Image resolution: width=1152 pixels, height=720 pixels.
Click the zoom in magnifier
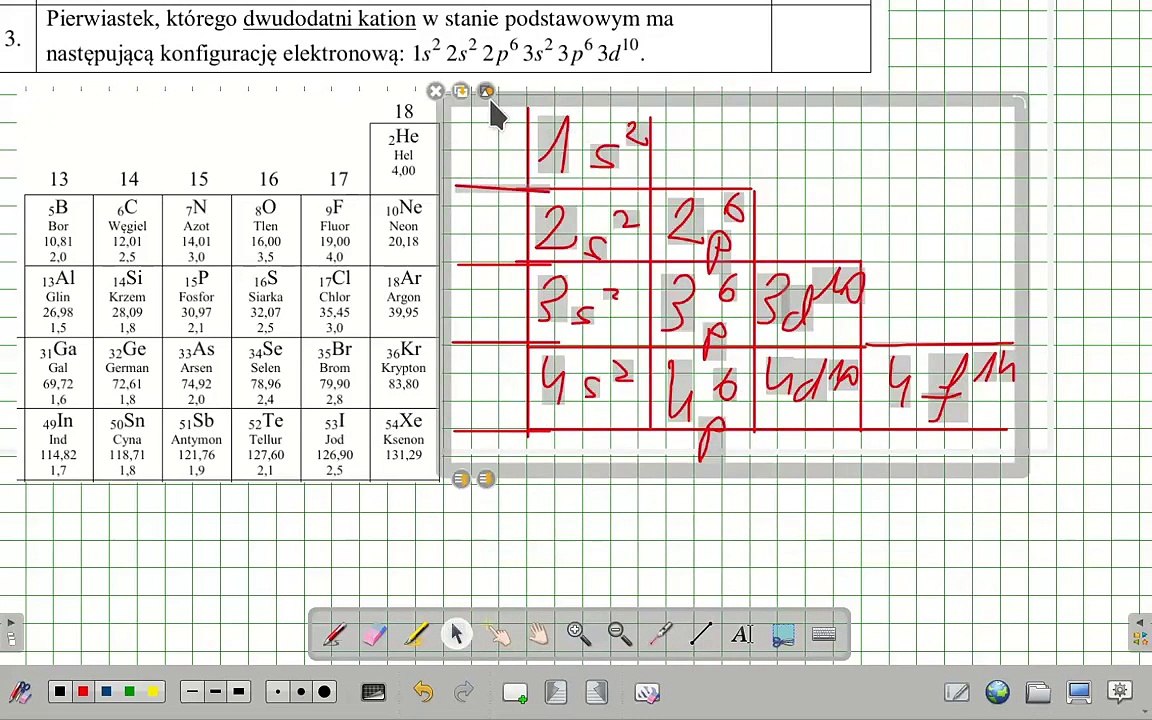point(579,633)
